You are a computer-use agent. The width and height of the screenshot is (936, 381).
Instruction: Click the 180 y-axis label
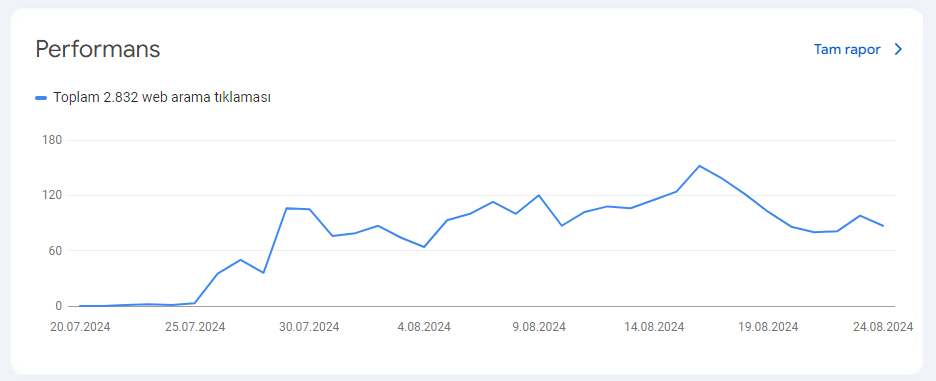(x=53, y=140)
